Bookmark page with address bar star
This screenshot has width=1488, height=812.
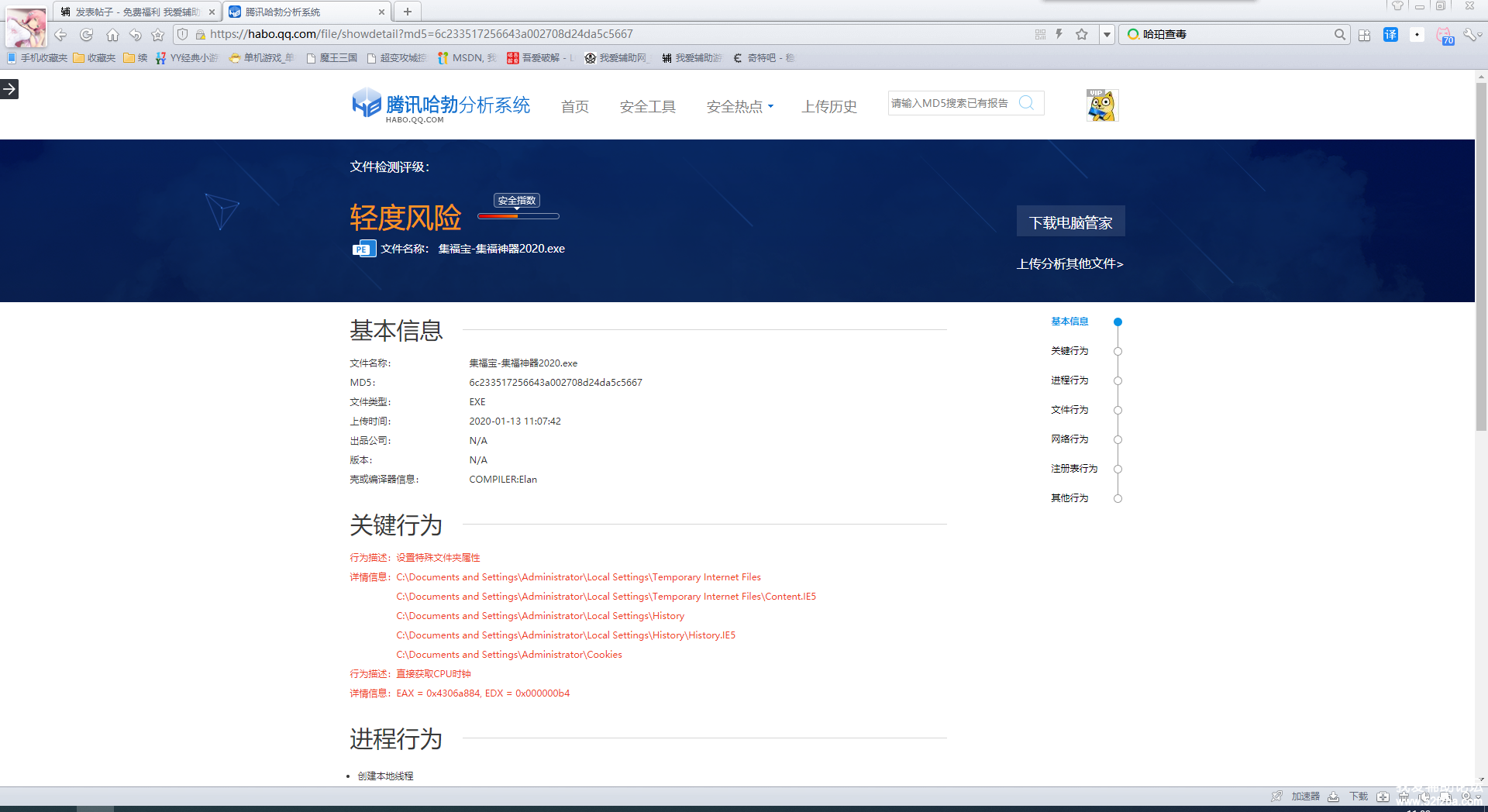(x=1082, y=34)
